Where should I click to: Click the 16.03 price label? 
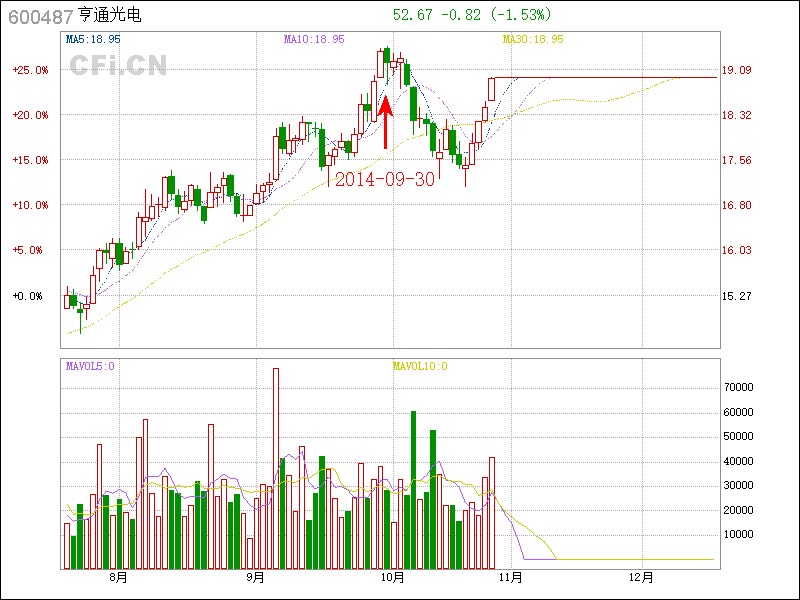736,250
